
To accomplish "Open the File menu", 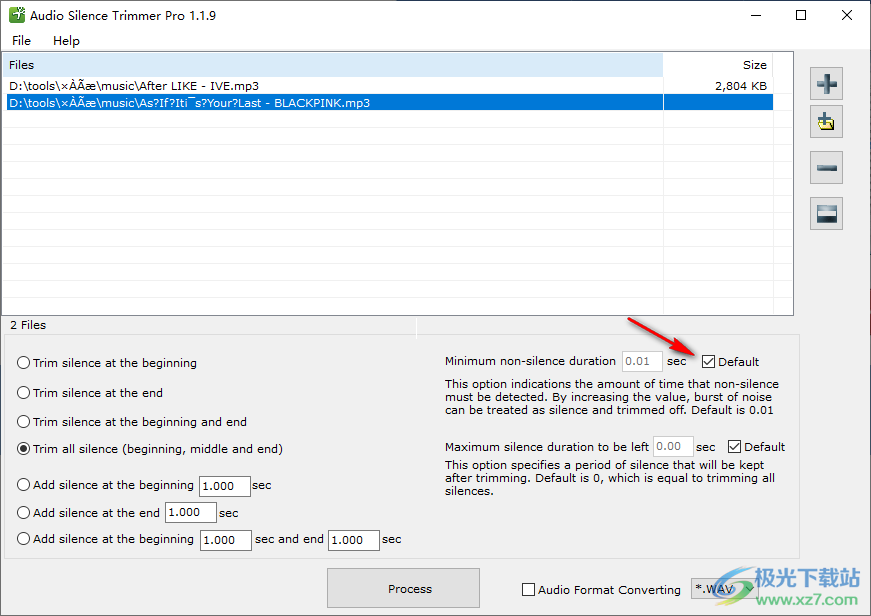I will coord(21,41).
